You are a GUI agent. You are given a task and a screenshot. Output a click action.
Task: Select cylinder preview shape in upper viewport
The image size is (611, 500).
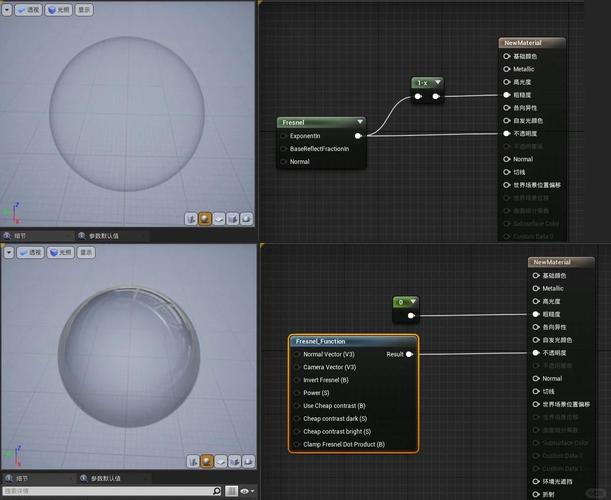click(191, 219)
